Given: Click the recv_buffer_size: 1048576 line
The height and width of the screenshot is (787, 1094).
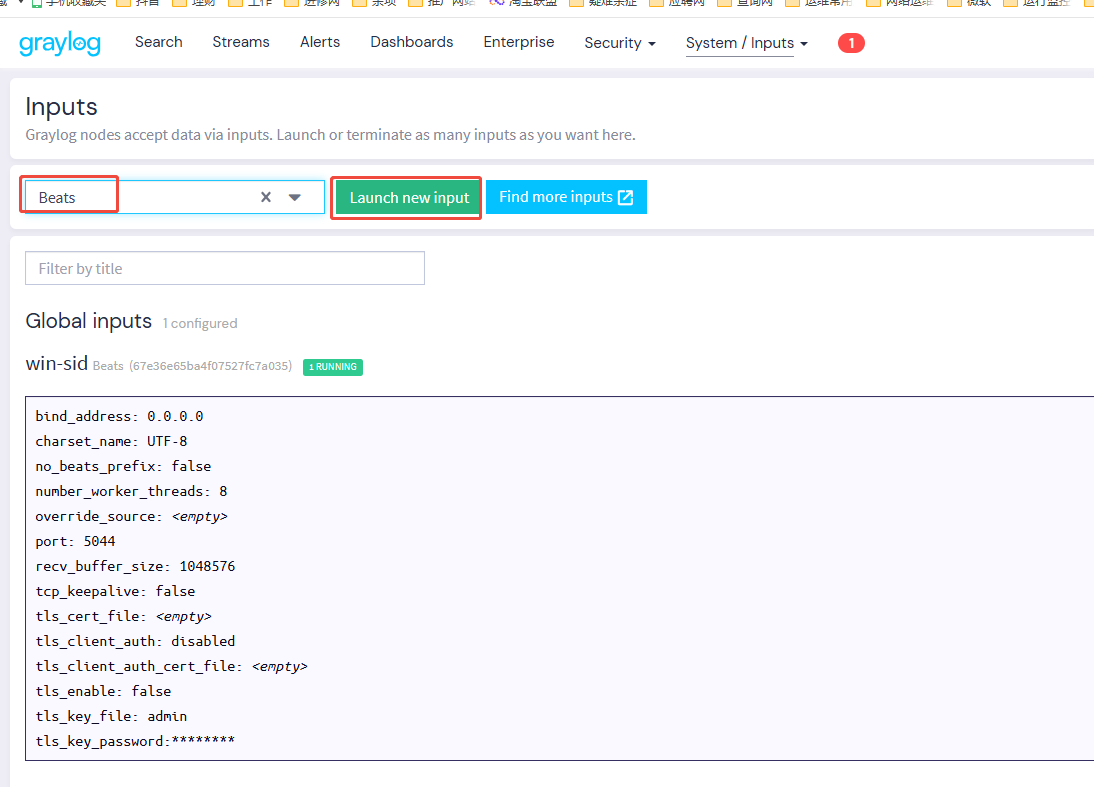Looking at the screenshot, I should pyautogui.click(x=135, y=567).
